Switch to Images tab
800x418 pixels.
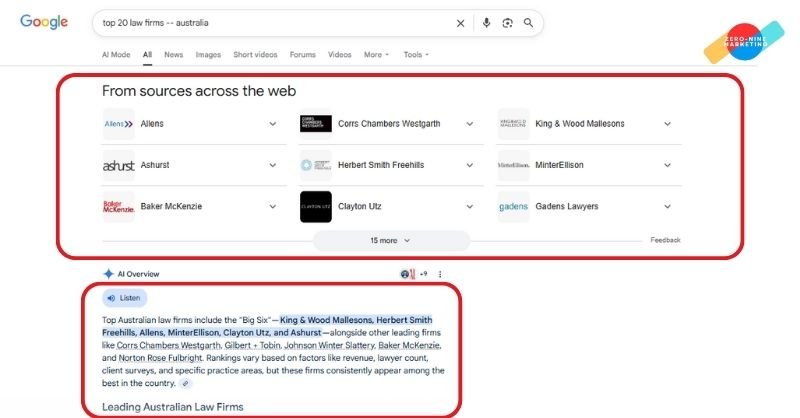tap(208, 55)
